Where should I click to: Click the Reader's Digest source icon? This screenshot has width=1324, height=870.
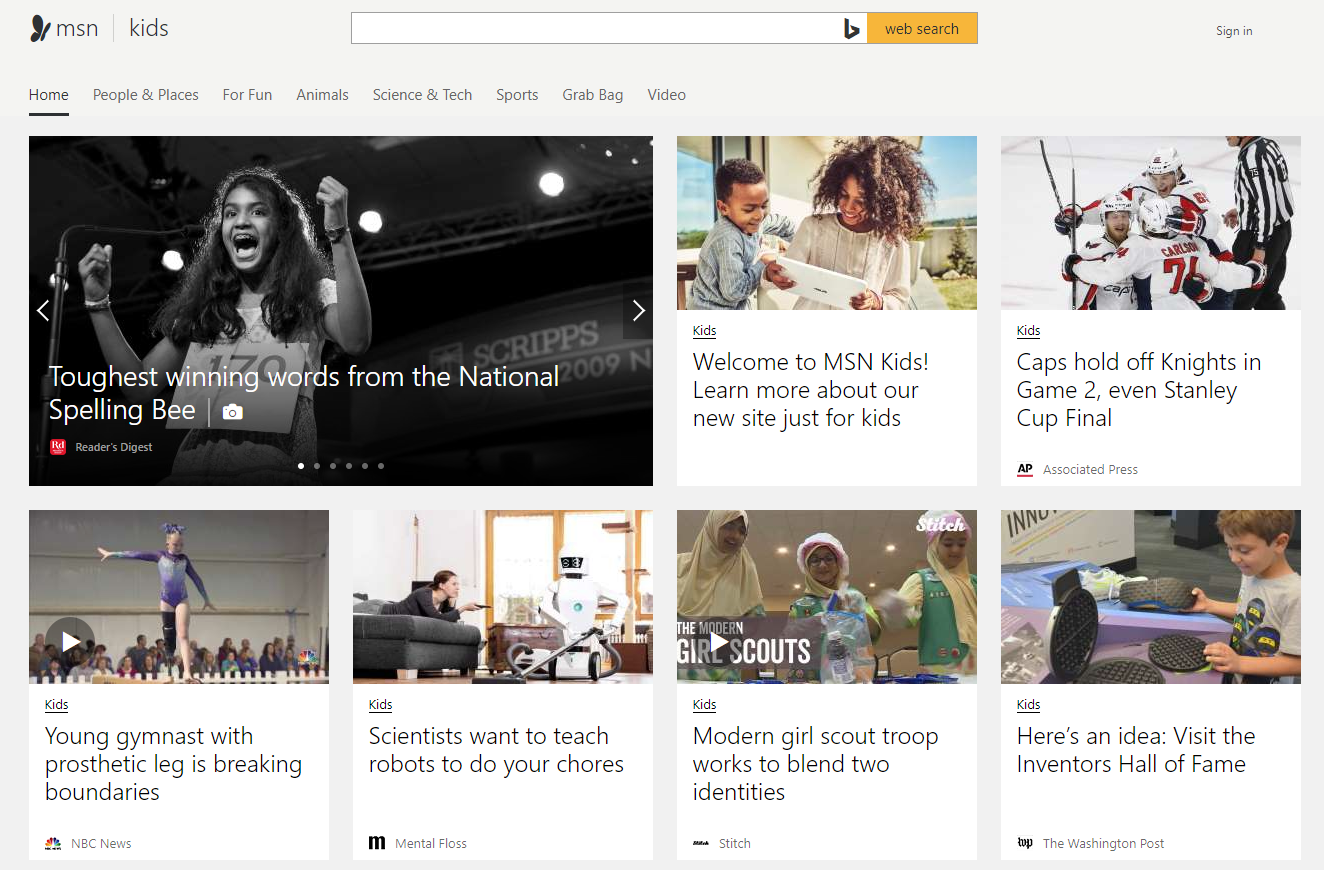[58, 447]
